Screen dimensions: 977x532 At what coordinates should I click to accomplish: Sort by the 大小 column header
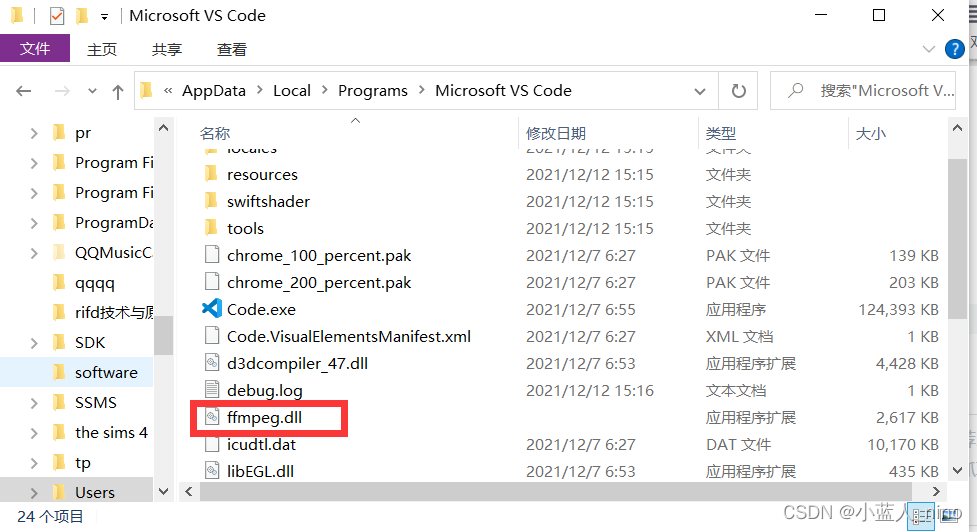click(870, 133)
